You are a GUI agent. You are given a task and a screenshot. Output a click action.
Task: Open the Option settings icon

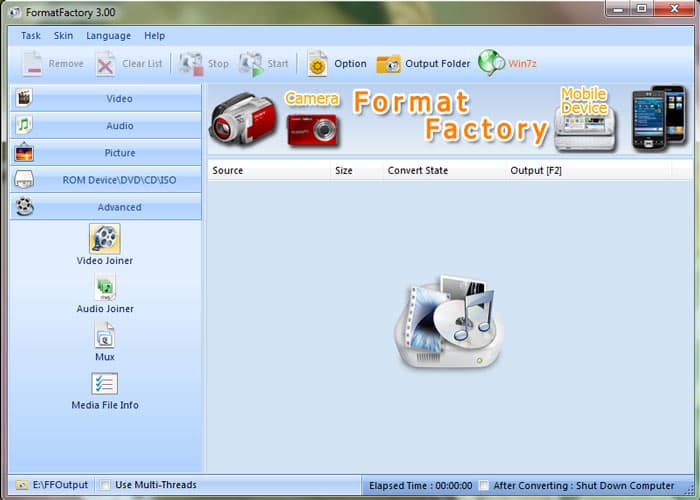point(317,64)
